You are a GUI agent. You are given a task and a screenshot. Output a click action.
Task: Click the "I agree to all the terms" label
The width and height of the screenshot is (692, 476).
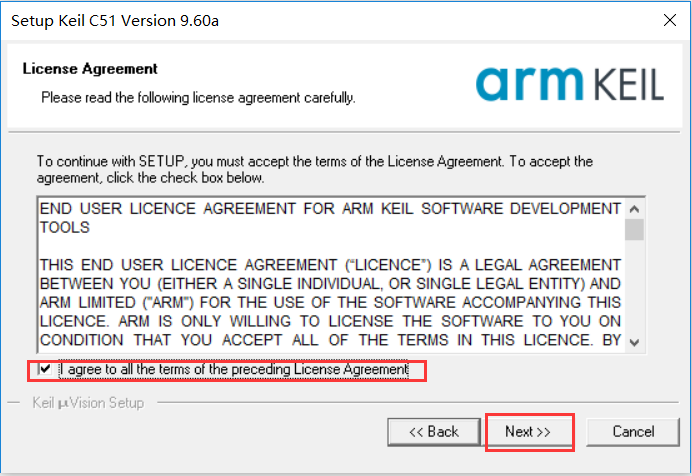point(233,370)
